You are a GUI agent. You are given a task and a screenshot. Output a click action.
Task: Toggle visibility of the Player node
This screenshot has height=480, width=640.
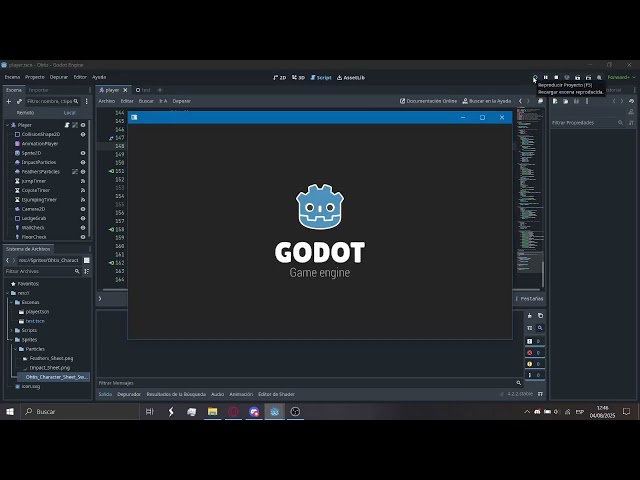pyautogui.click(x=83, y=125)
